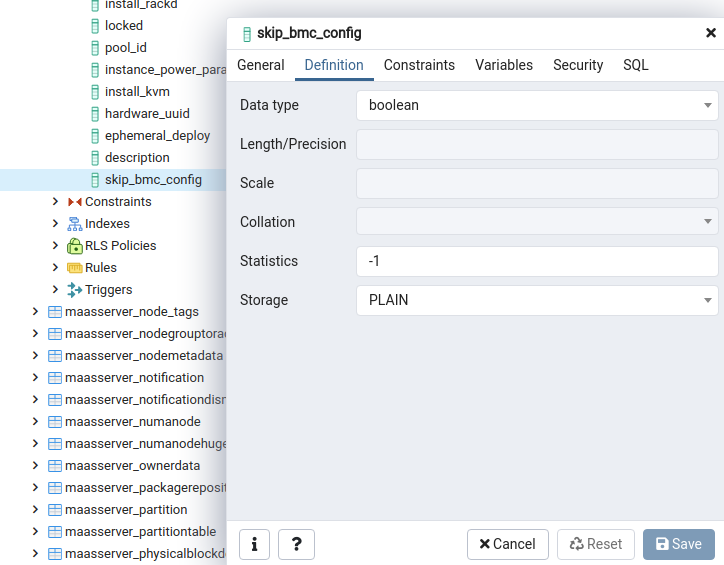Open the help question mark button
Image resolution: width=724 pixels, height=565 pixels.
[296, 544]
